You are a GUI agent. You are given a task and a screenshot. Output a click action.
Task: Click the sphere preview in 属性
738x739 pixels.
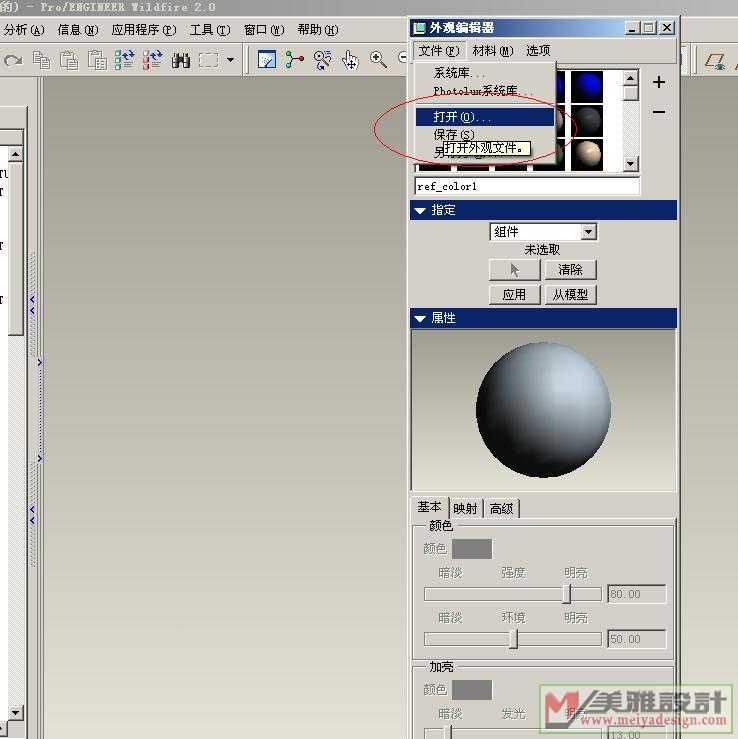click(543, 410)
